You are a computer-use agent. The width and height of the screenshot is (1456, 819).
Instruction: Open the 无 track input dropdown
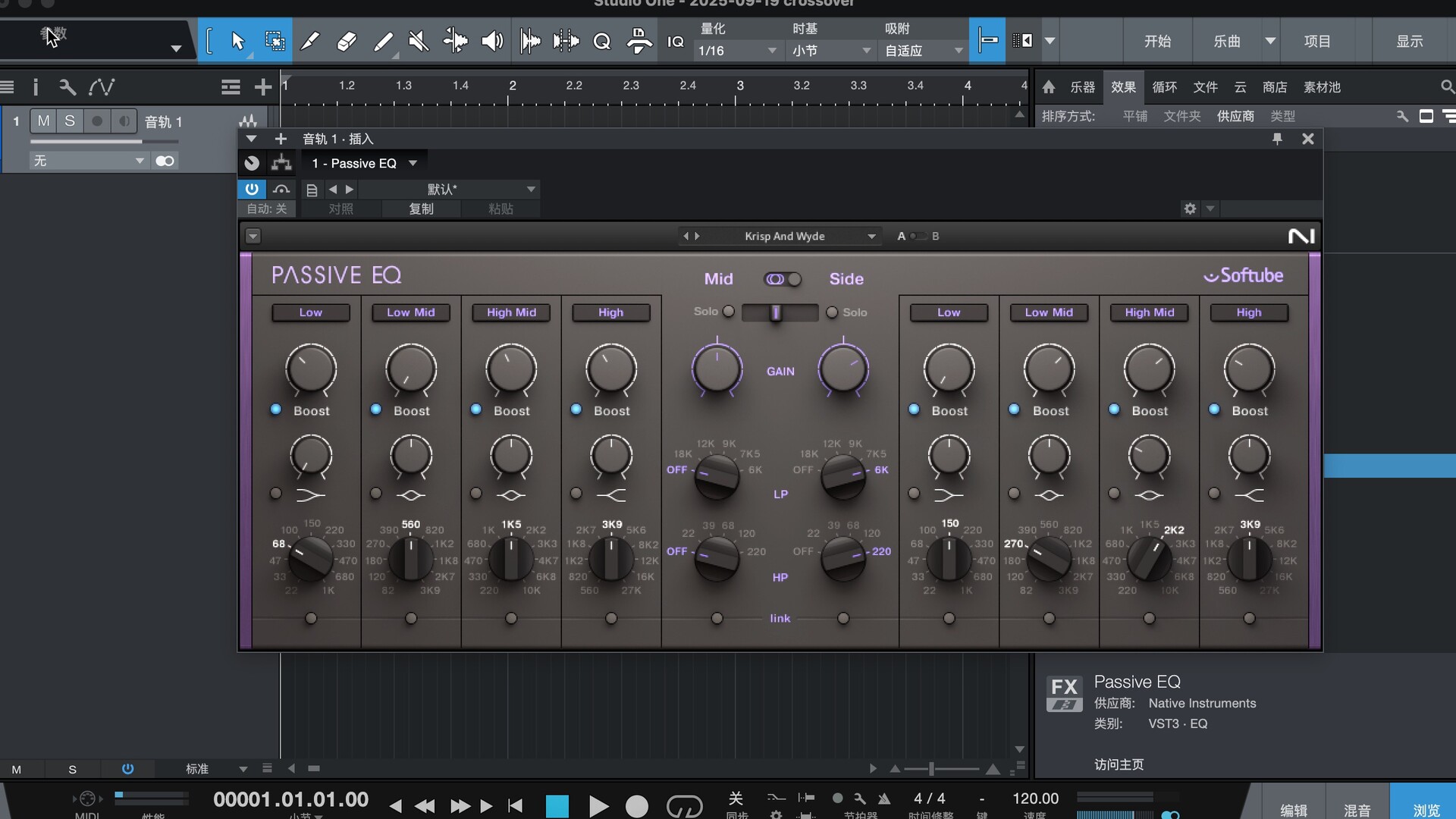pyautogui.click(x=88, y=161)
